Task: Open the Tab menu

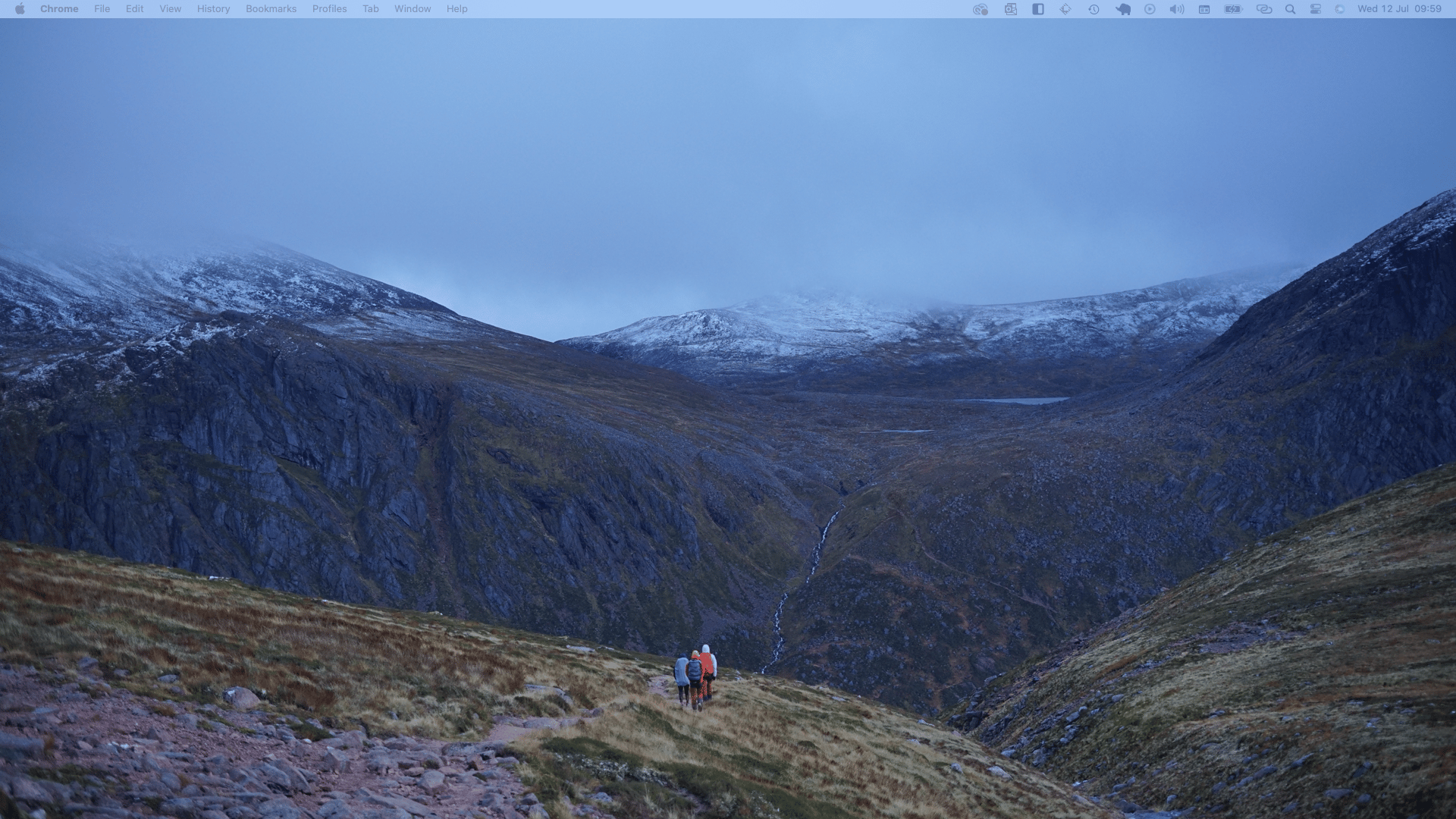Action: point(370,9)
